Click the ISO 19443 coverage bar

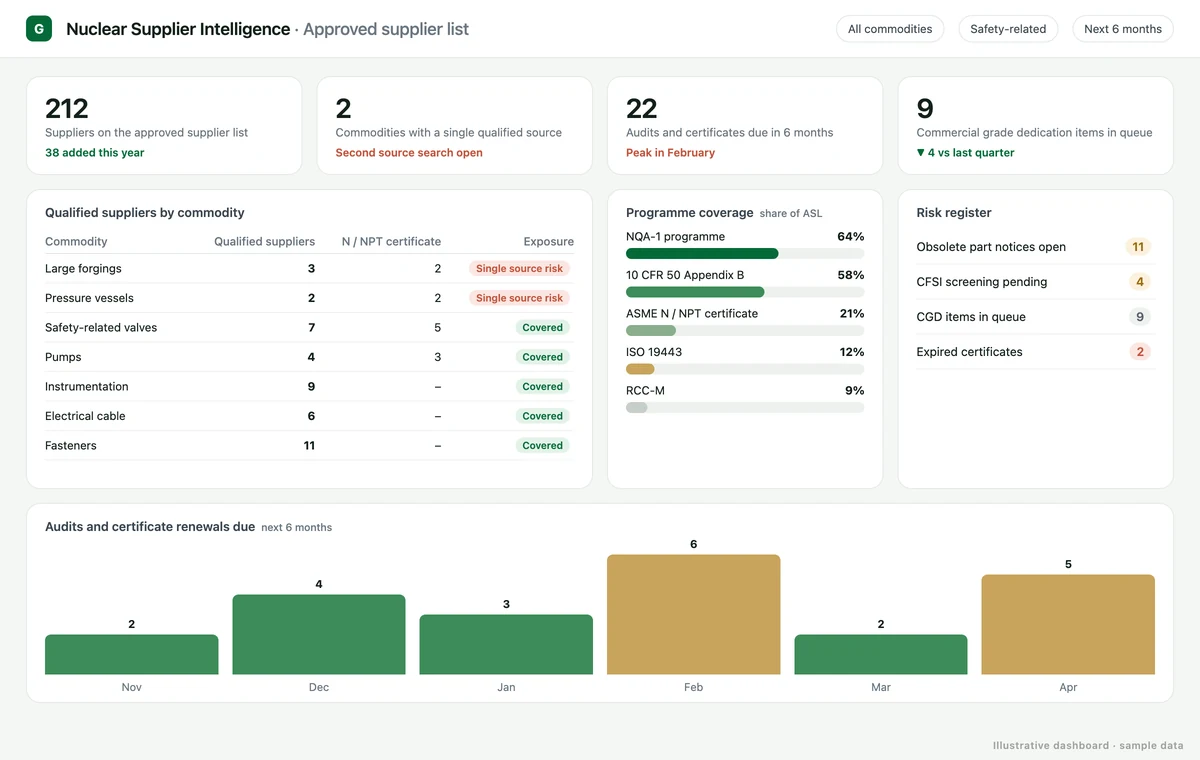pyautogui.click(x=745, y=369)
